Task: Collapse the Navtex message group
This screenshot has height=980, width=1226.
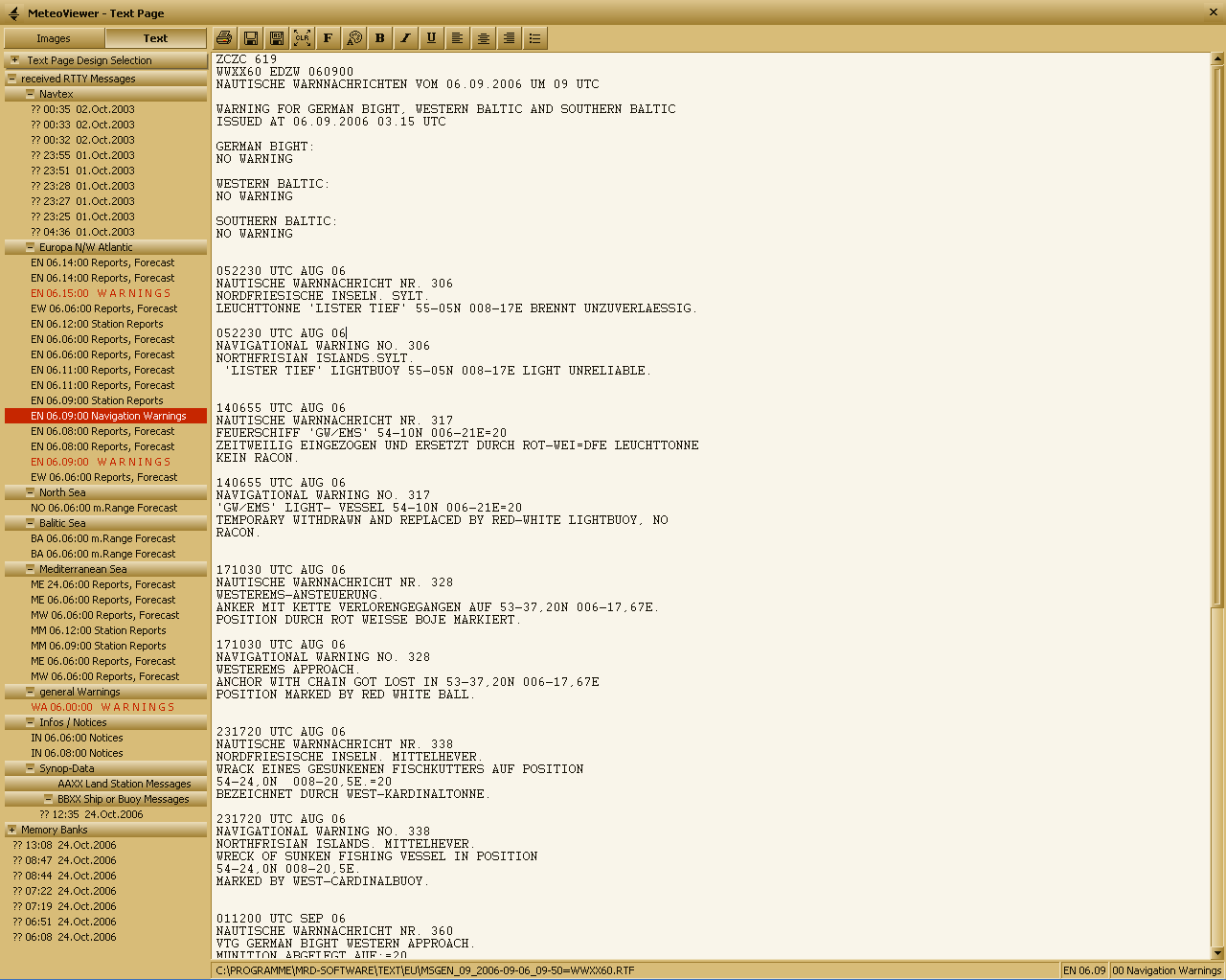Action: 30,94
